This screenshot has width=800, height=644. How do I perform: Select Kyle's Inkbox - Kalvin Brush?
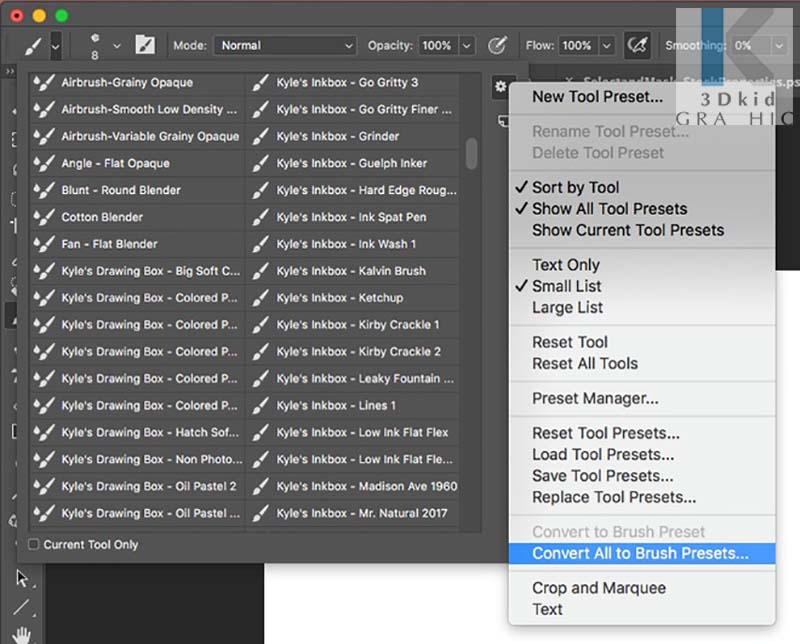353,271
